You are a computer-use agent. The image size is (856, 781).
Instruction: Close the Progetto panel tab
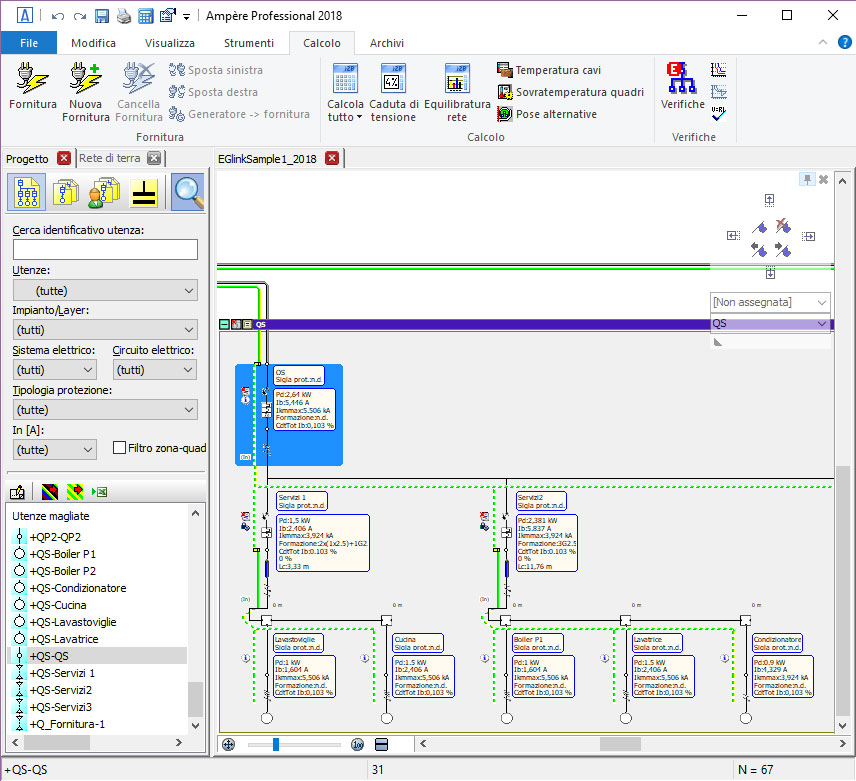click(x=64, y=158)
